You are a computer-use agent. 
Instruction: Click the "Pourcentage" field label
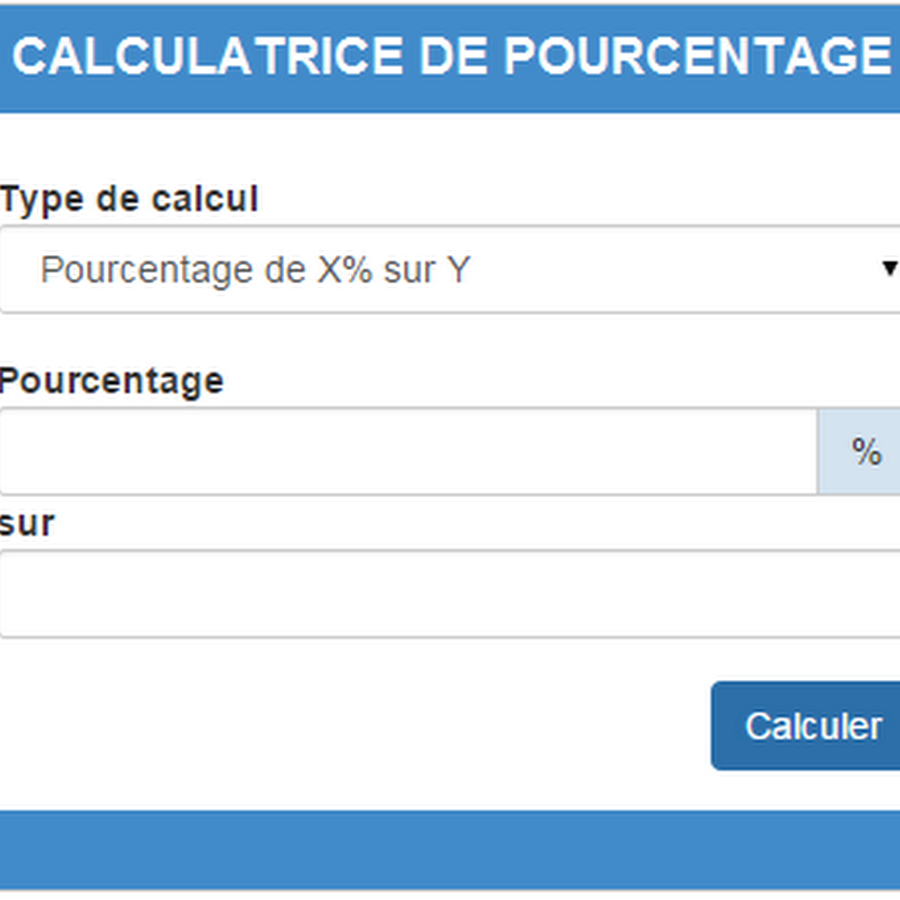[112, 381]
